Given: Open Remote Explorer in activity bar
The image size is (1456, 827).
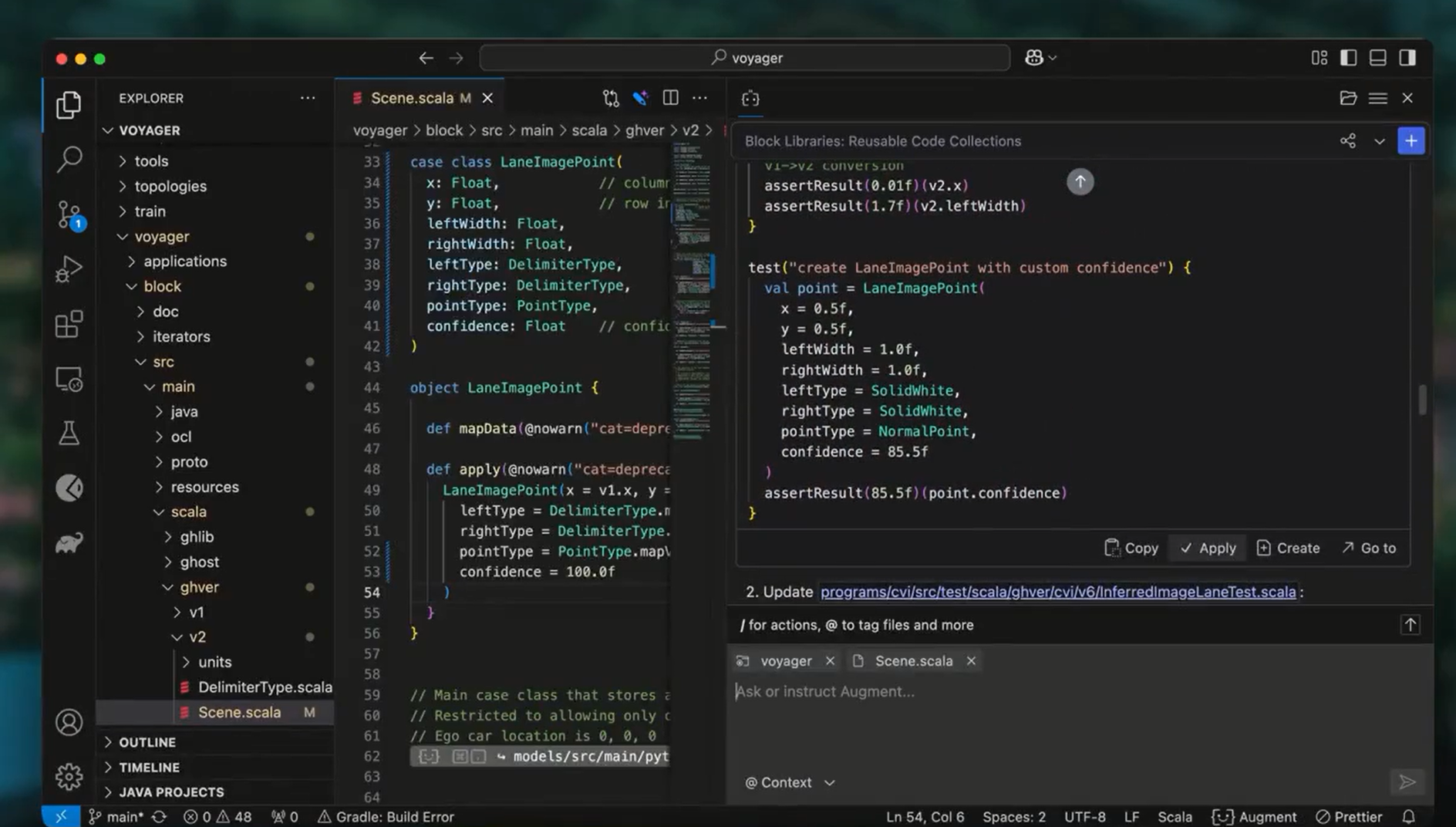Looking at the screenshot, I should (69, 379).
